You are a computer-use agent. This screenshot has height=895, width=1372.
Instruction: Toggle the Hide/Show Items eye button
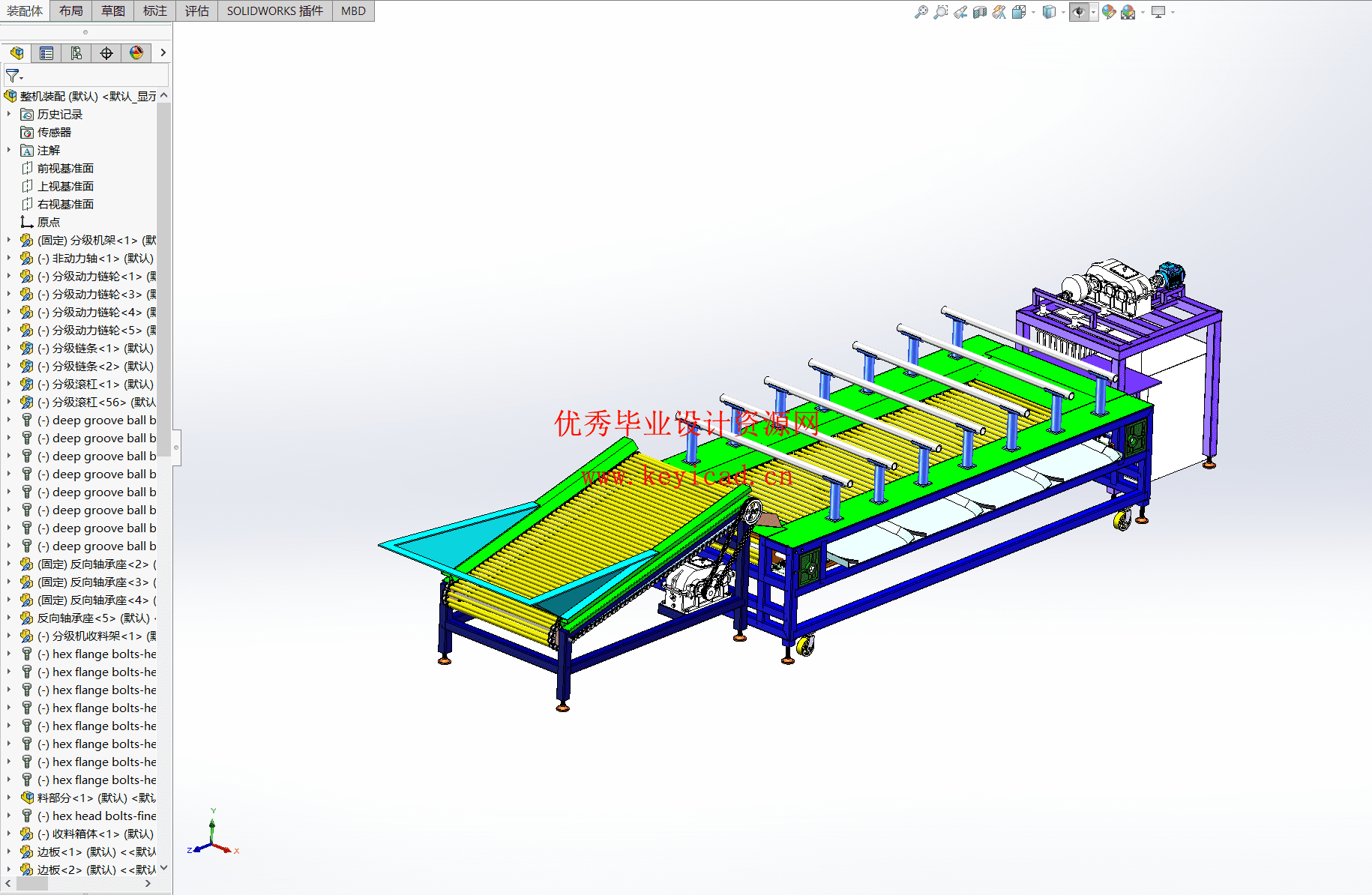(x=1078, y=12)
